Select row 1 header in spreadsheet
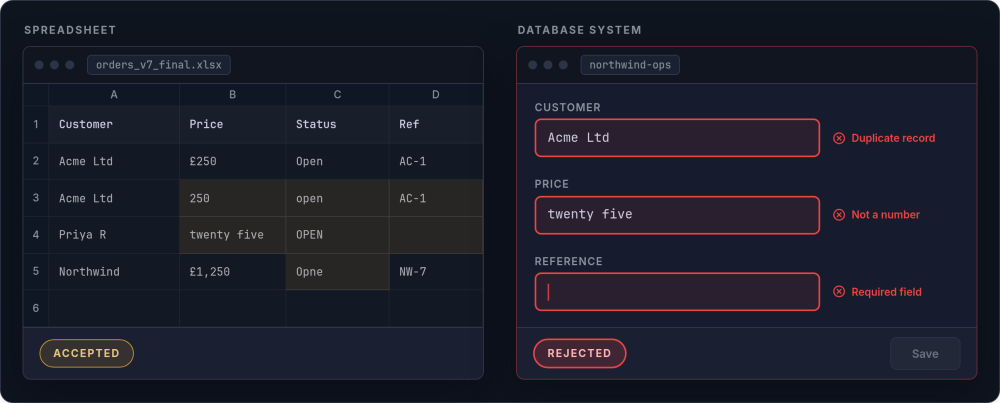 pyautogui.click(x=36, y=124)
